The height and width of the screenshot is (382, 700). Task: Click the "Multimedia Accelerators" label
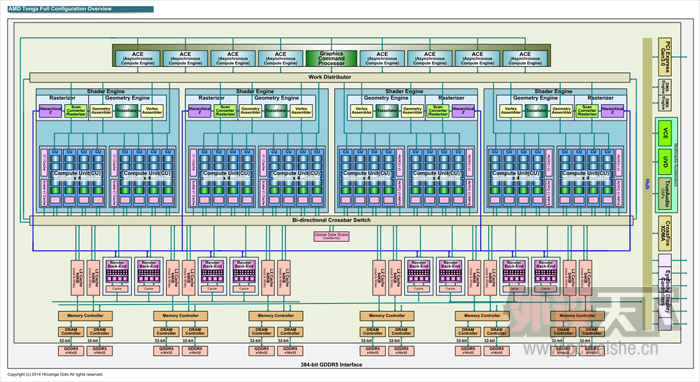(x=676, y=164)
